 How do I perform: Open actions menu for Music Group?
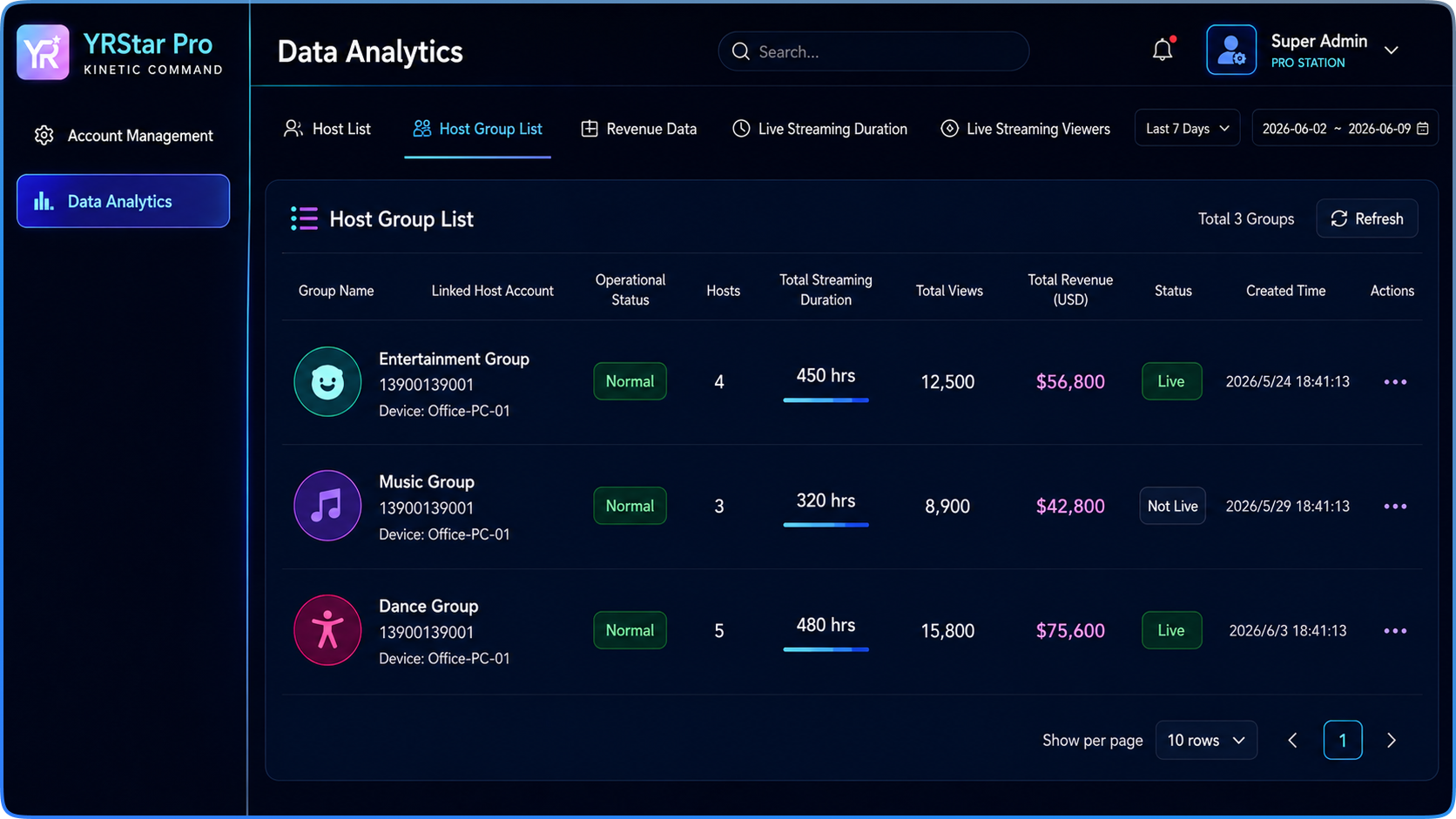[x=1395, y=507]
